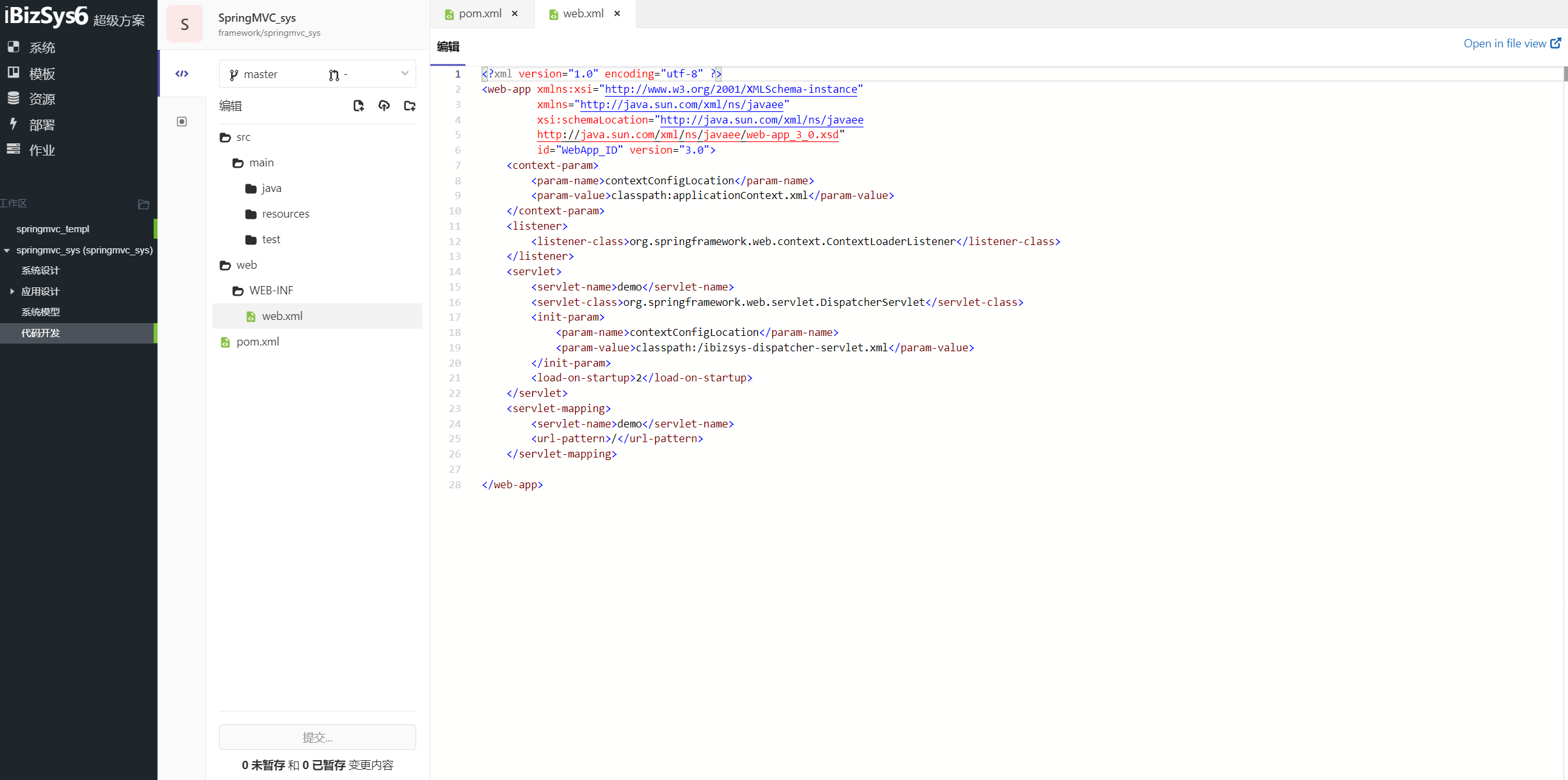Expand 应用设计 tree node
This screenshot has height=780, width=1568.
12,291
